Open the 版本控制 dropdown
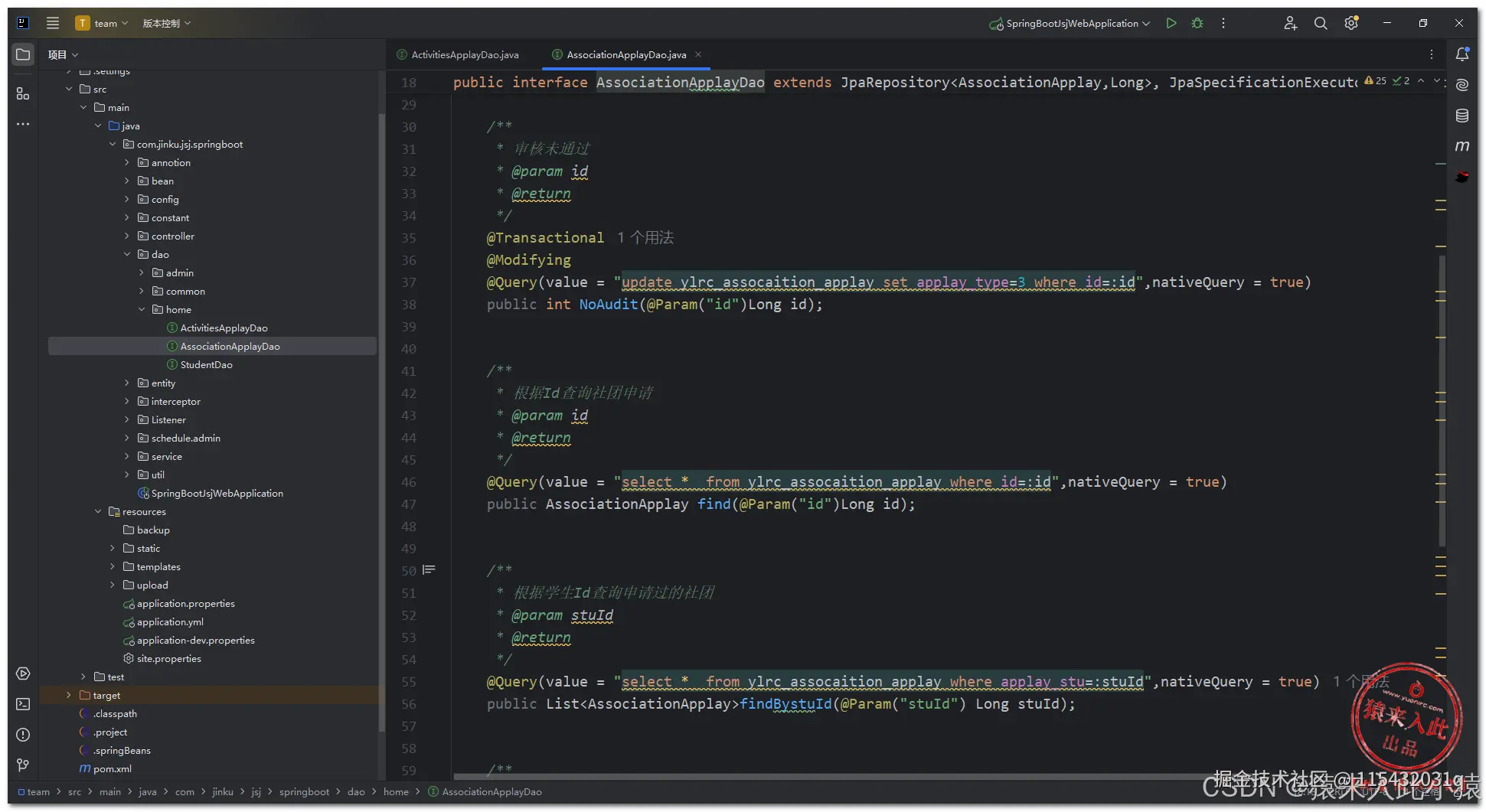Viewport: 1486px width, 812px height. point(167,23)
